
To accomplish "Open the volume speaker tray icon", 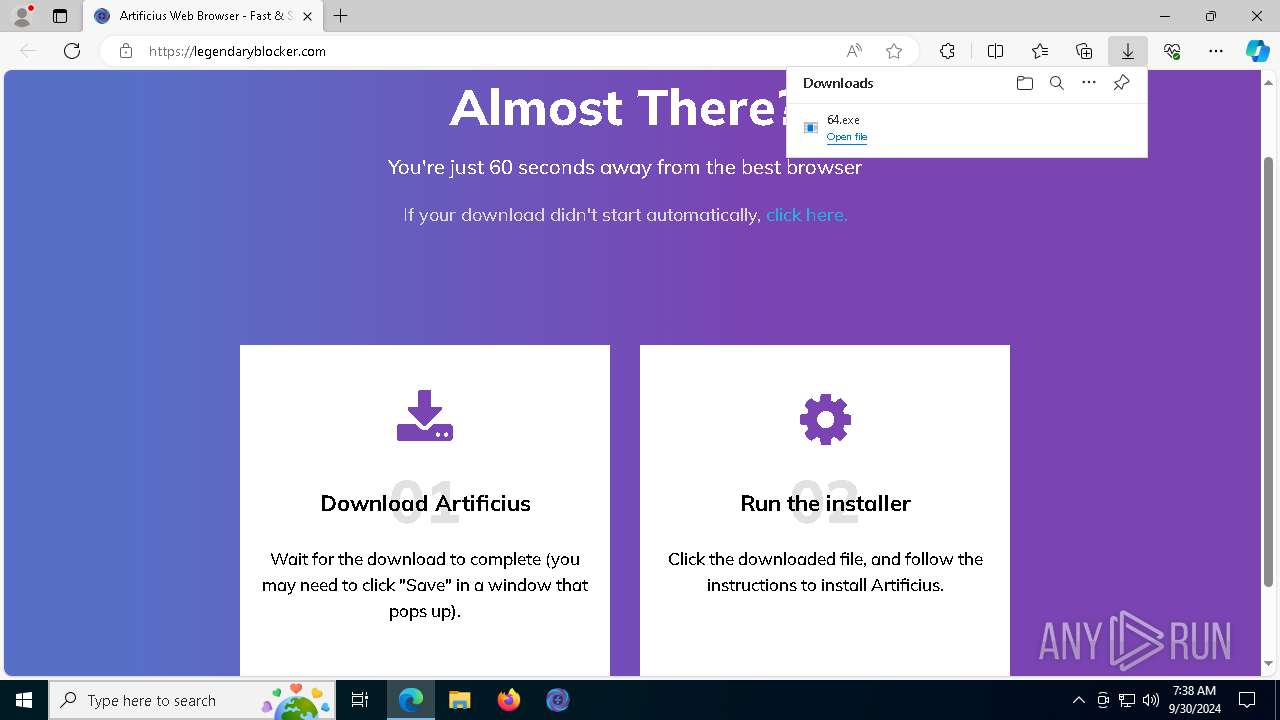I will click(1151, 700).
